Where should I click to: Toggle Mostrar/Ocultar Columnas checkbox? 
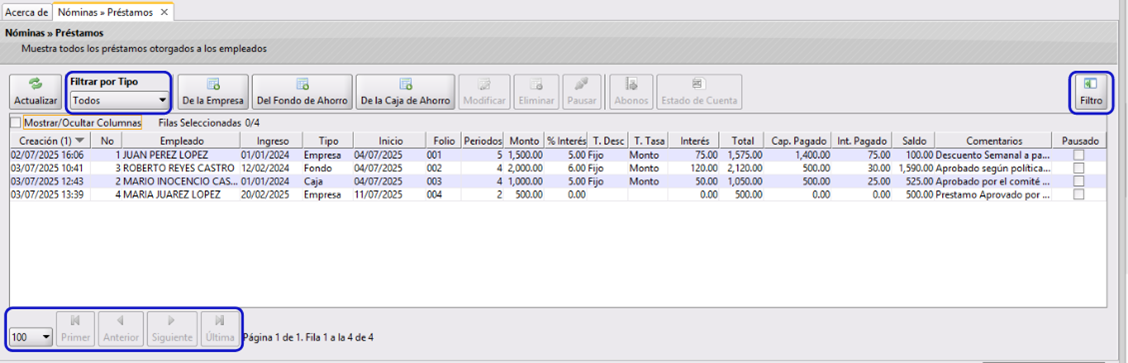pyautogui.click(x=16, y=123)
